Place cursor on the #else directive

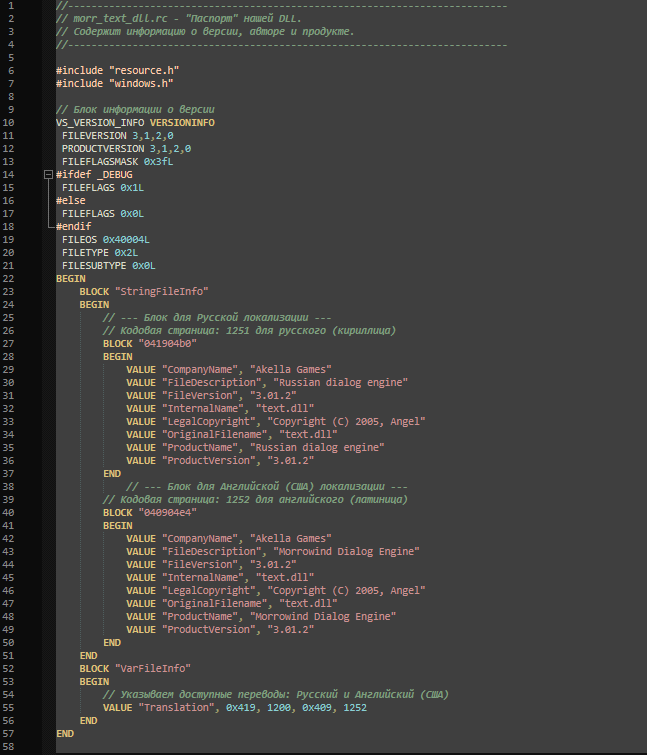point(70,200)
